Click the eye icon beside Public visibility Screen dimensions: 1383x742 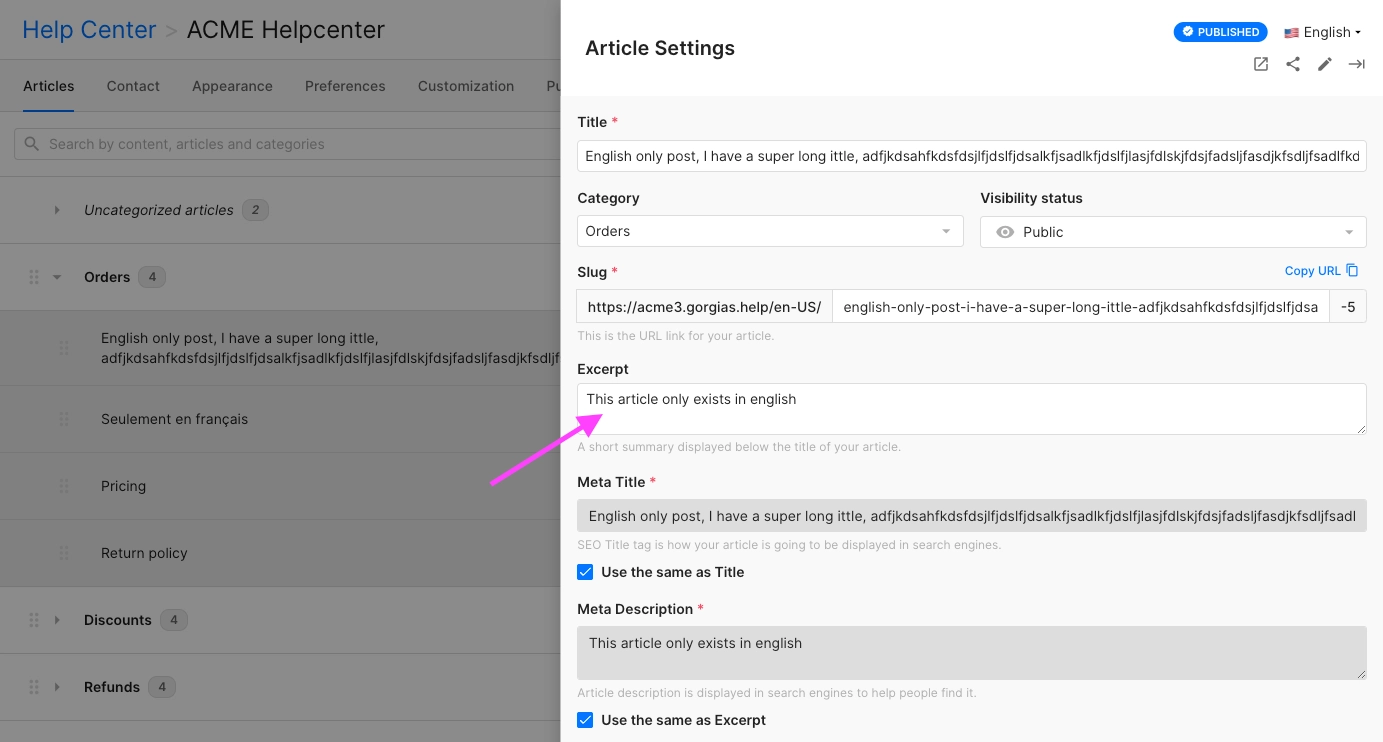pos(1005,231)
